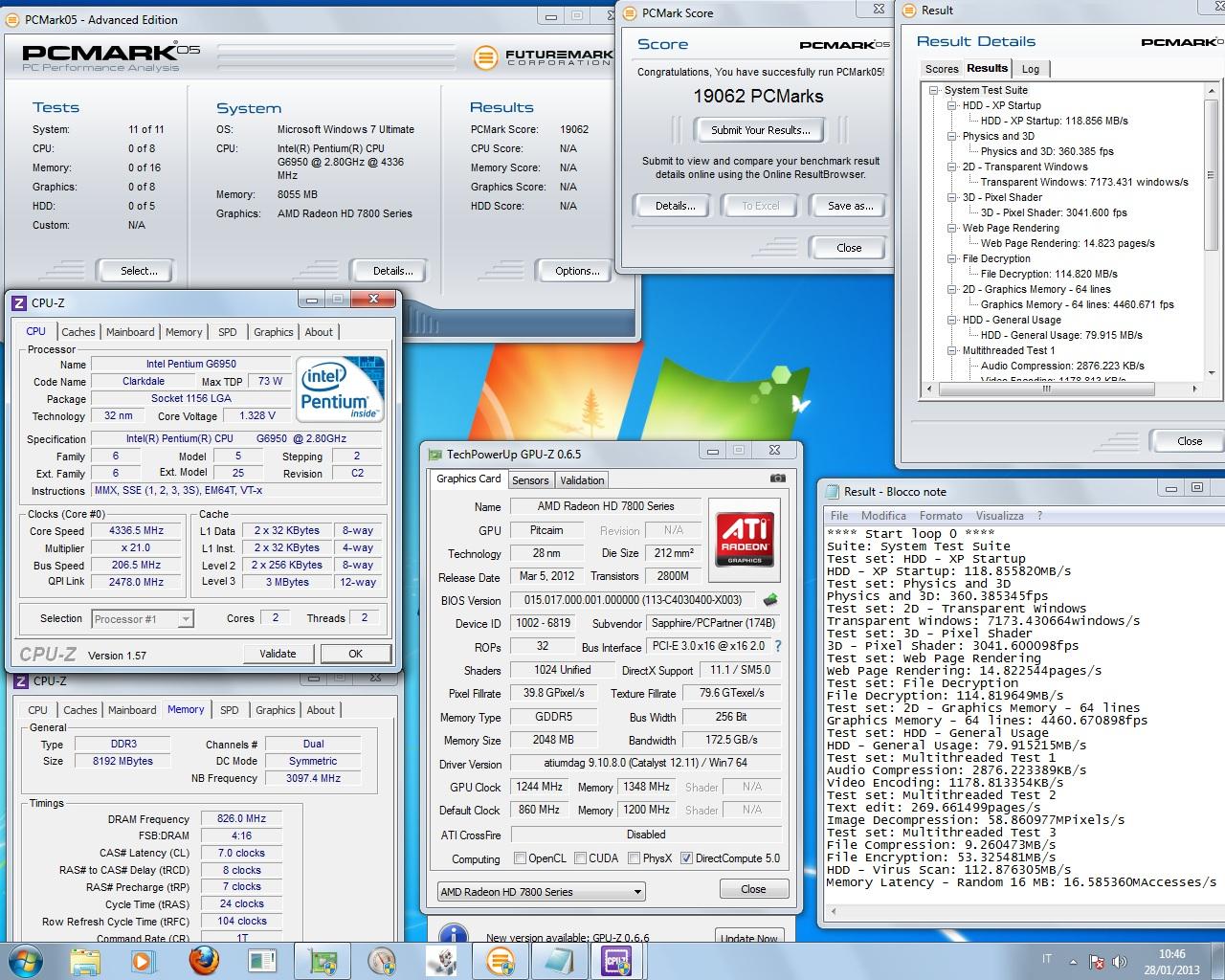
Task: Collapse the Multithreaded Test 1 node
Action: tap(952, 350)
